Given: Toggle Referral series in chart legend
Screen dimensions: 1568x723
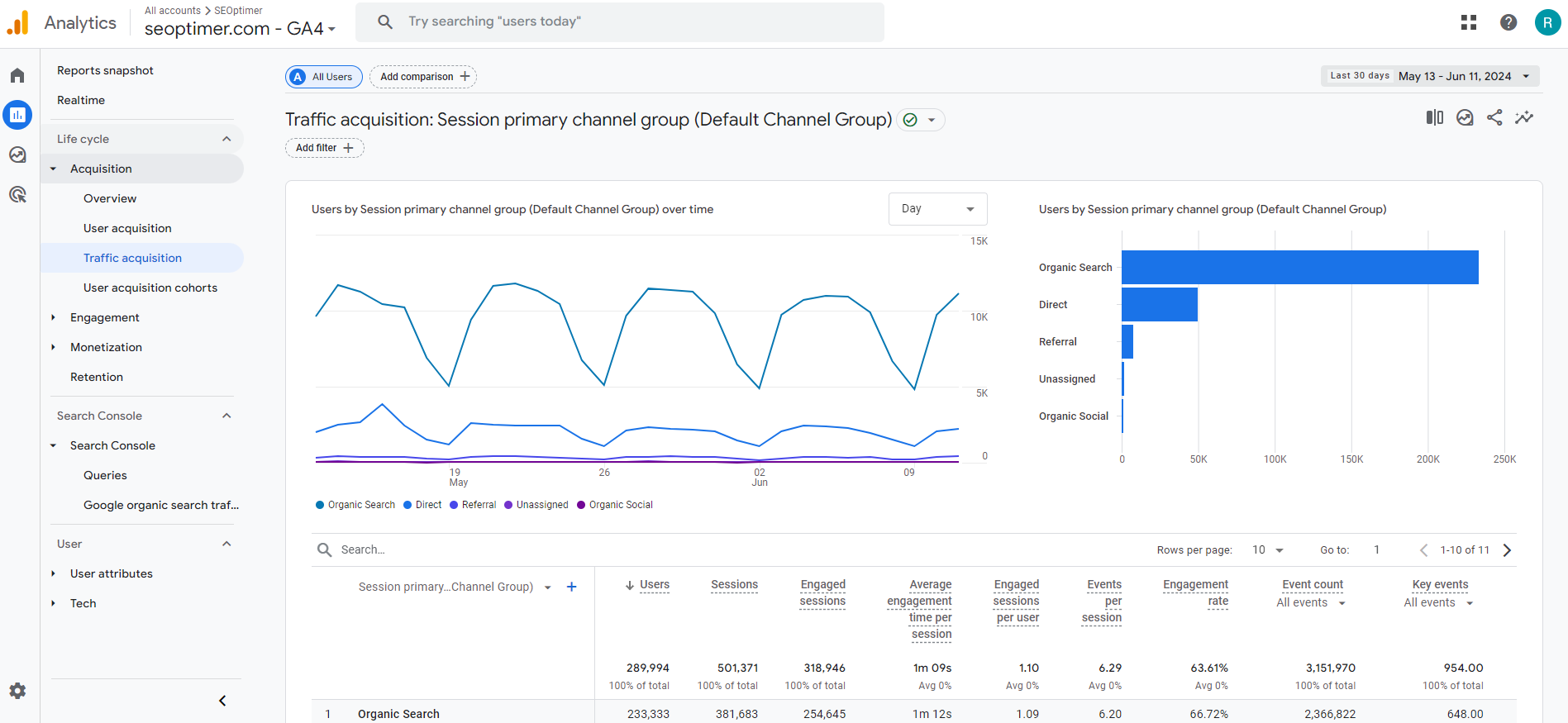Looking at the screenshot, I should point(473,505).
